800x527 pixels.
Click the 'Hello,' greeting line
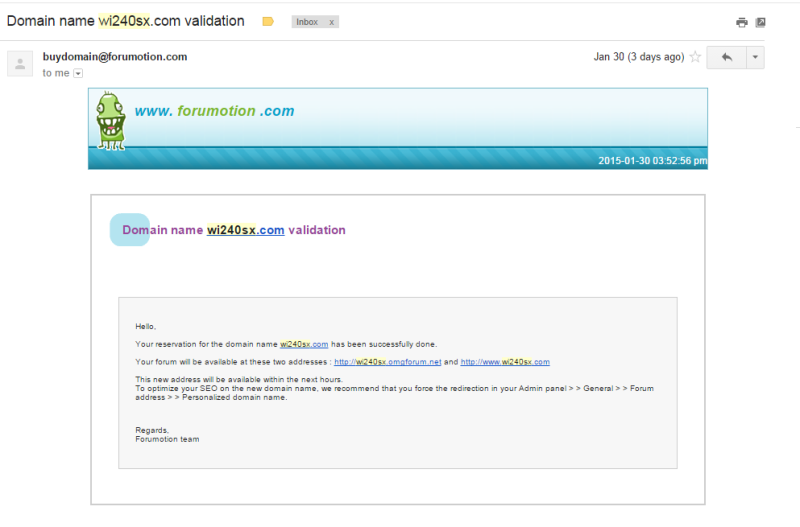145,327
